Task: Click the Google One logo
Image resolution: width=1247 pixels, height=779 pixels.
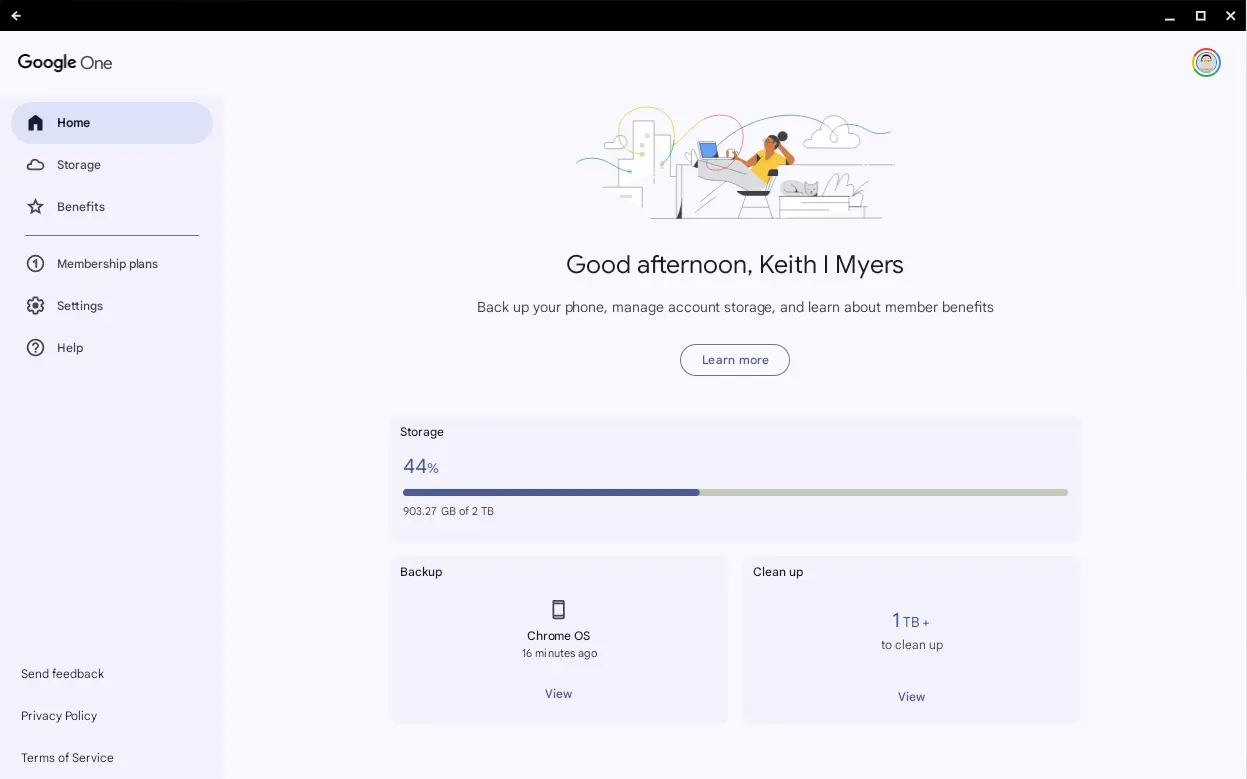Action: (65, 63)
